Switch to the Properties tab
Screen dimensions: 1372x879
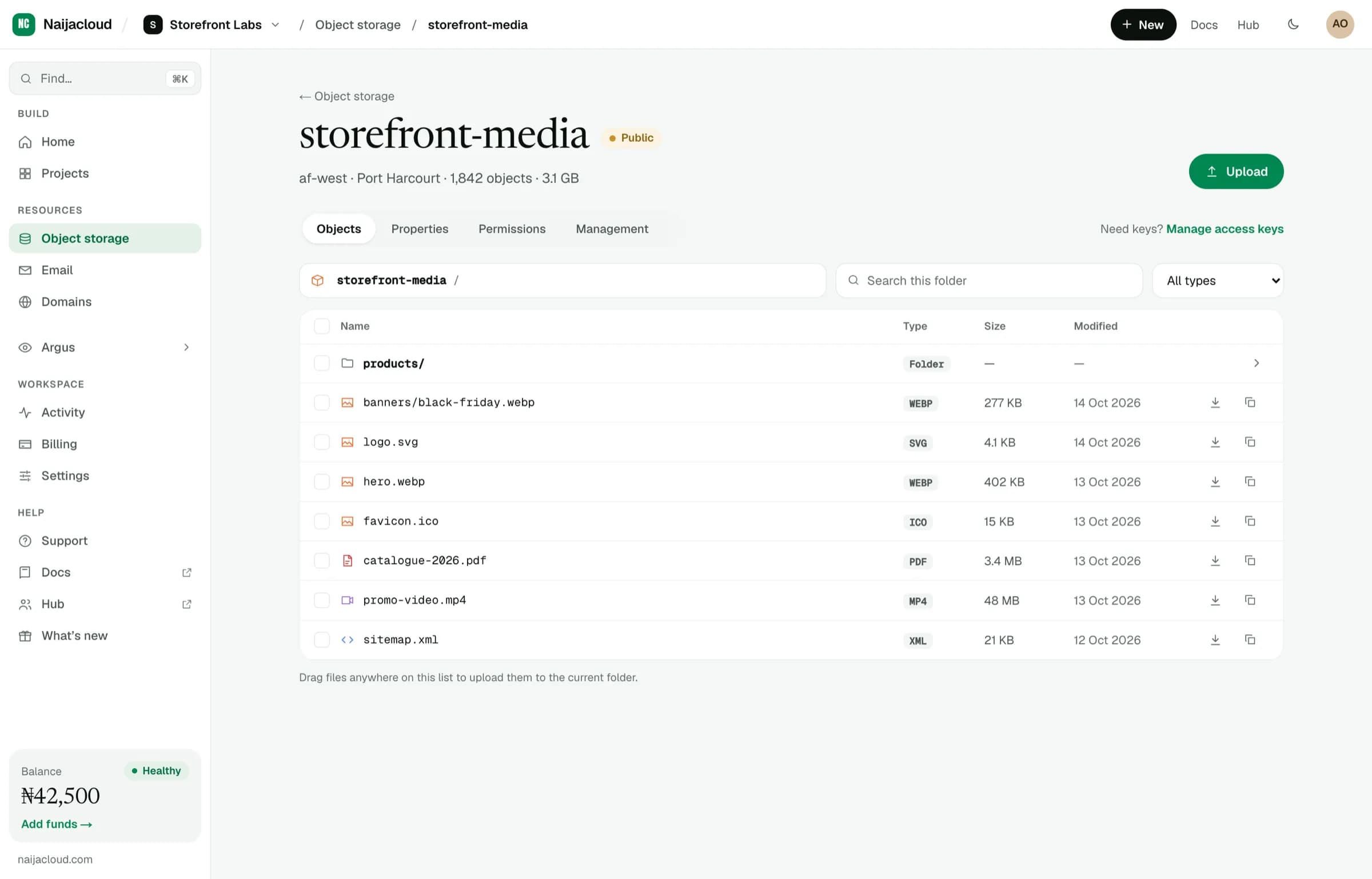click(x=420, y=229)
